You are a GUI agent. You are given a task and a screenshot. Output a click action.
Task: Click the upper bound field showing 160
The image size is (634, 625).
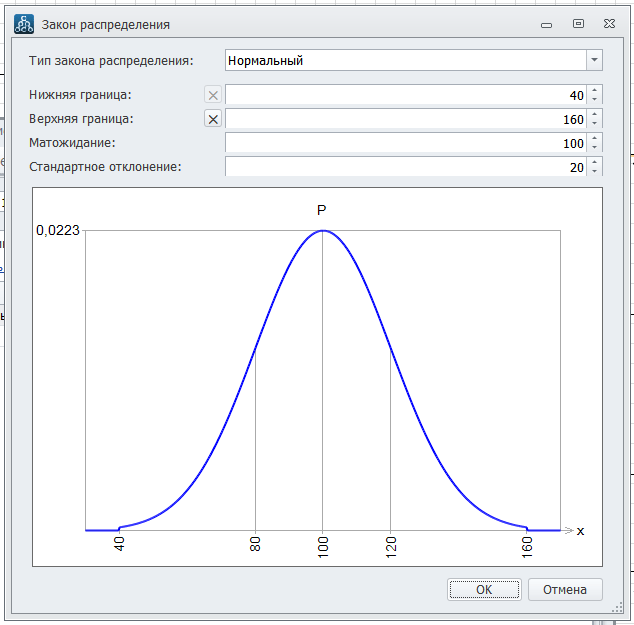405,119
